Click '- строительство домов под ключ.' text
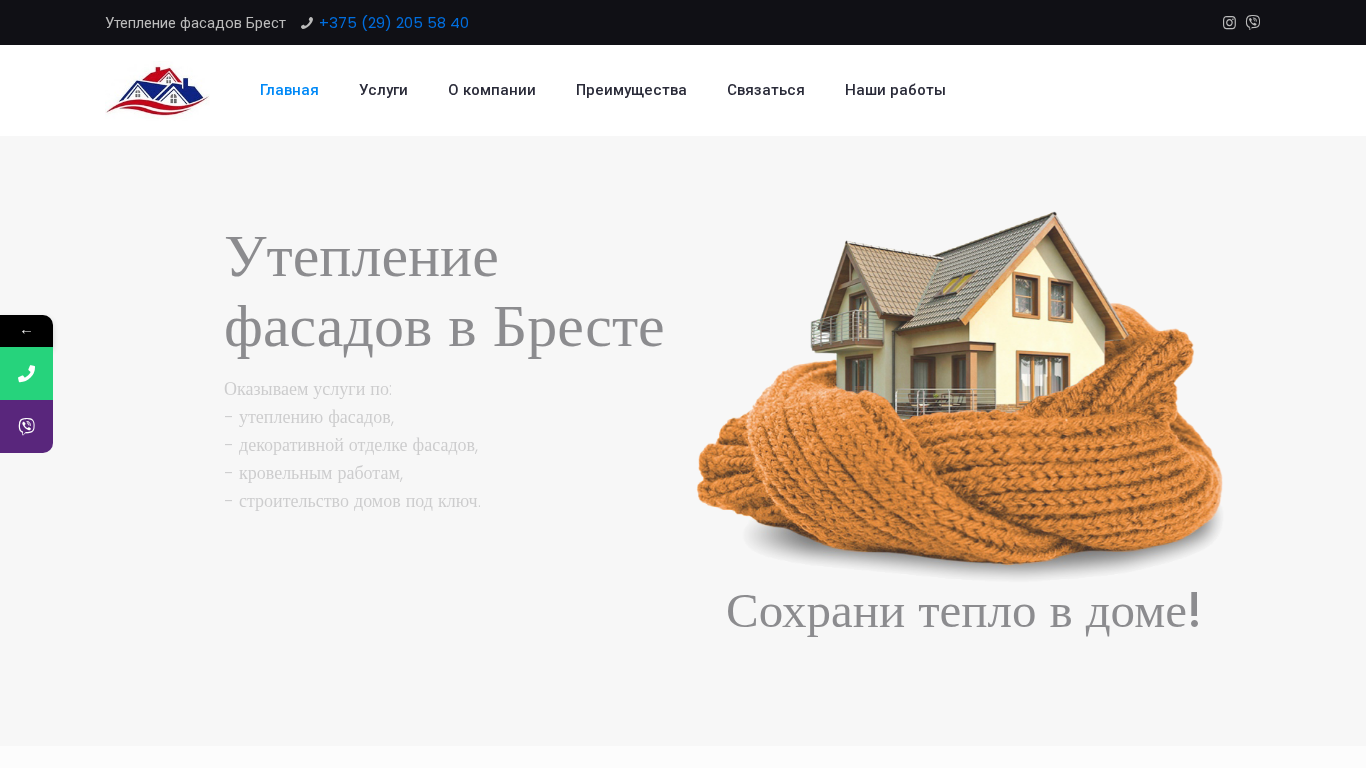Image resolution: width=1366 pixels, height=768 pixels. [x=353, y=501]
